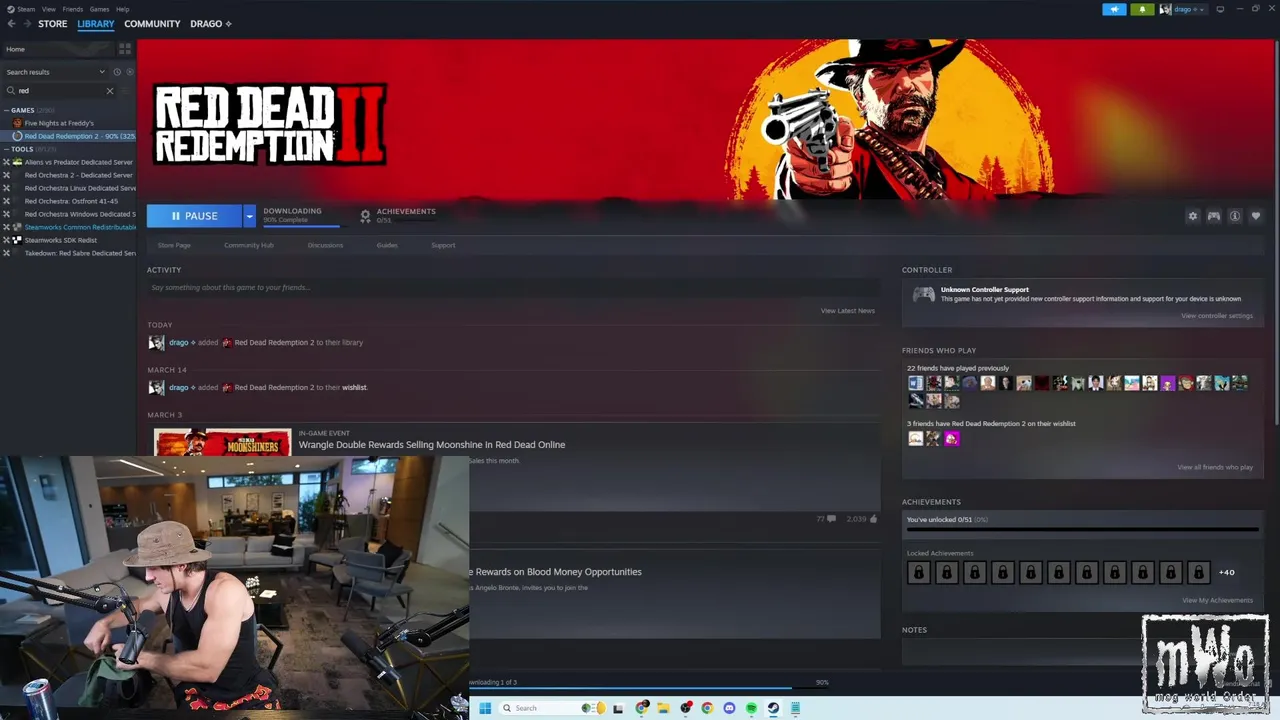Click the library search field containing 'red'
Viewport: 1280px width, 720px height.
pos(60,91)
